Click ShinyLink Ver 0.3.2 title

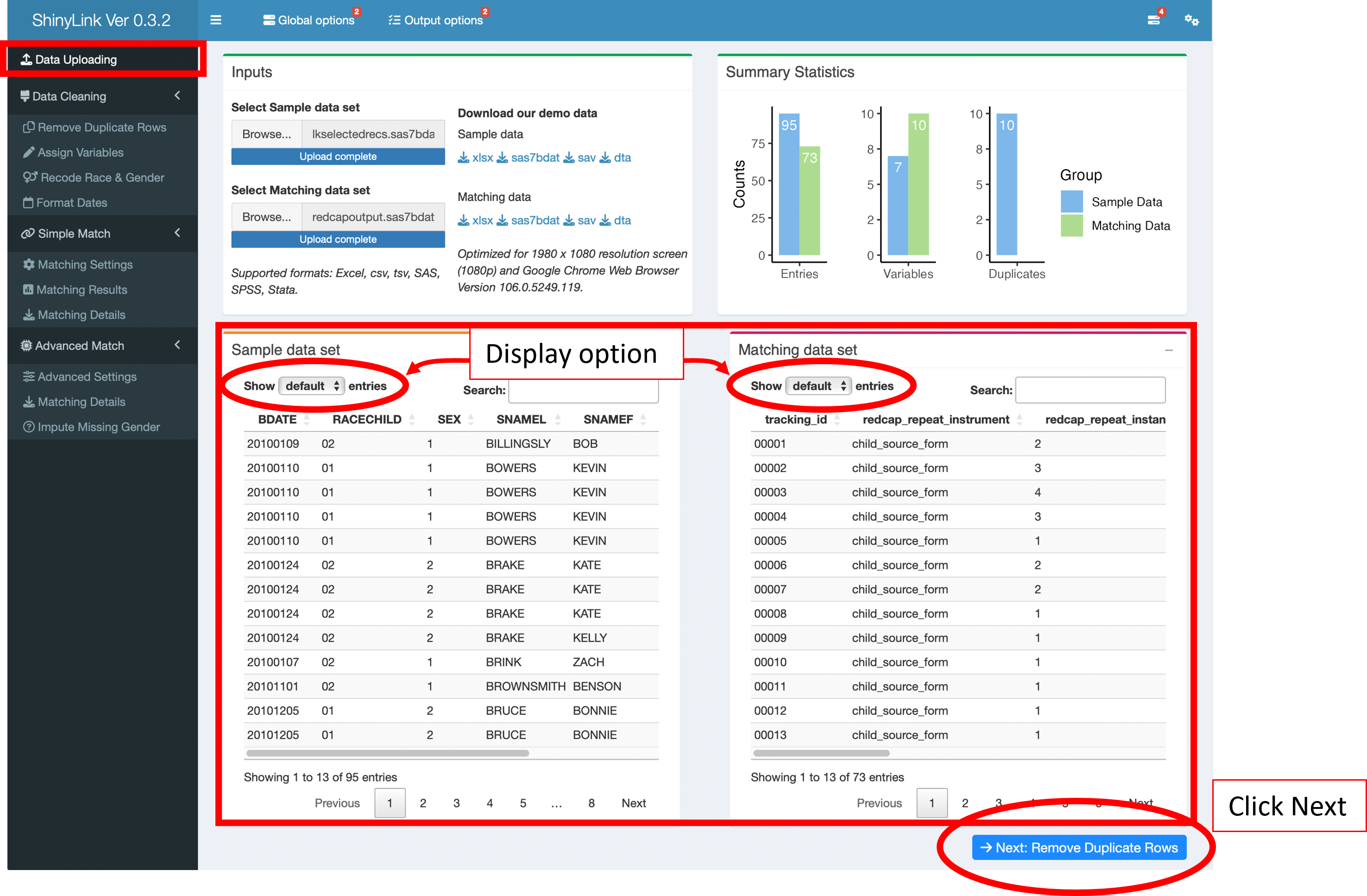pos(101,20)
